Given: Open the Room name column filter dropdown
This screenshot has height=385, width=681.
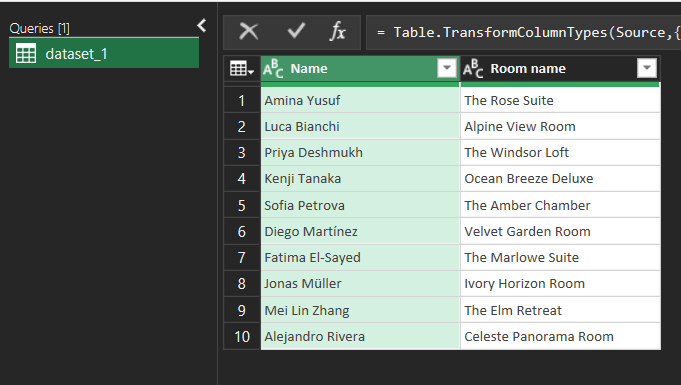Looking at the screenshot, I should pyautogui.click(x=646, y=68).
